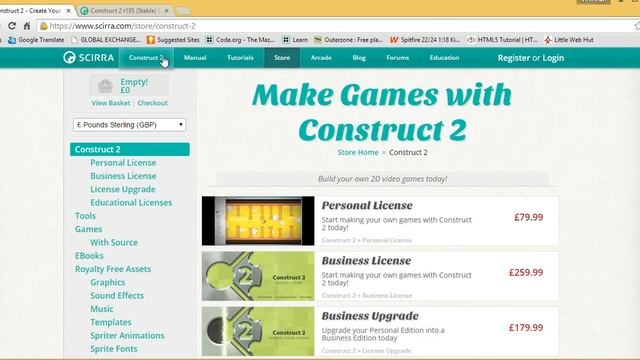The height and width of the screenshot is (360, 640).
Task: Reload the page with refresh icon
Action: click(12, 26)
